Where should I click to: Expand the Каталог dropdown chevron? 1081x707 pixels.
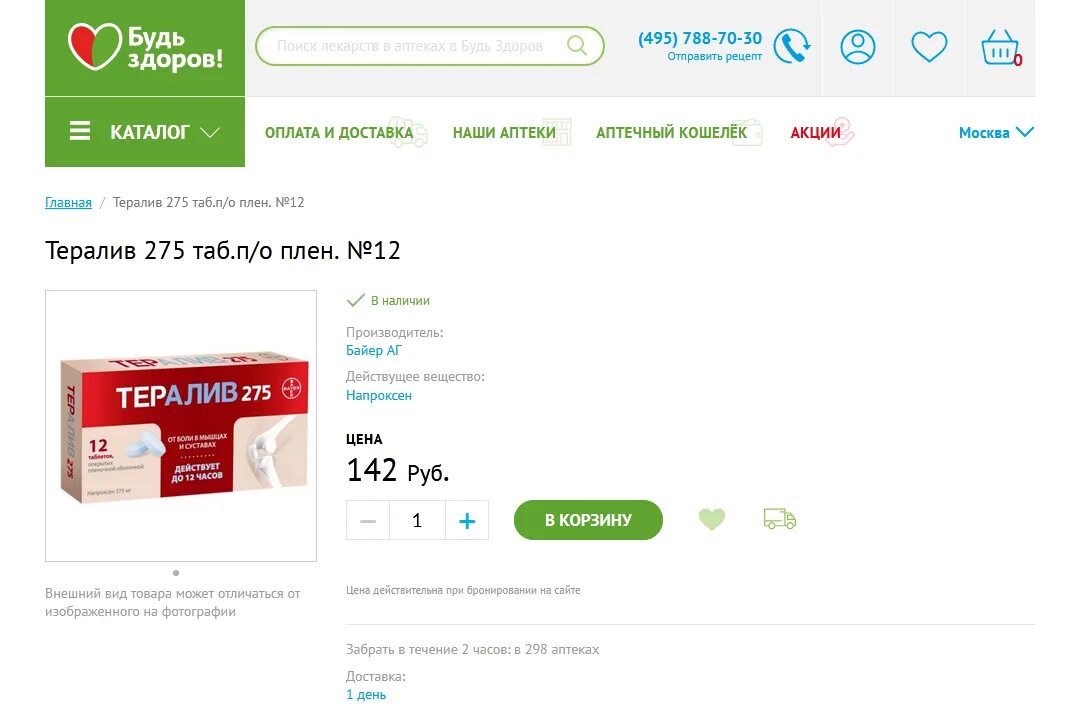(210, 132)
